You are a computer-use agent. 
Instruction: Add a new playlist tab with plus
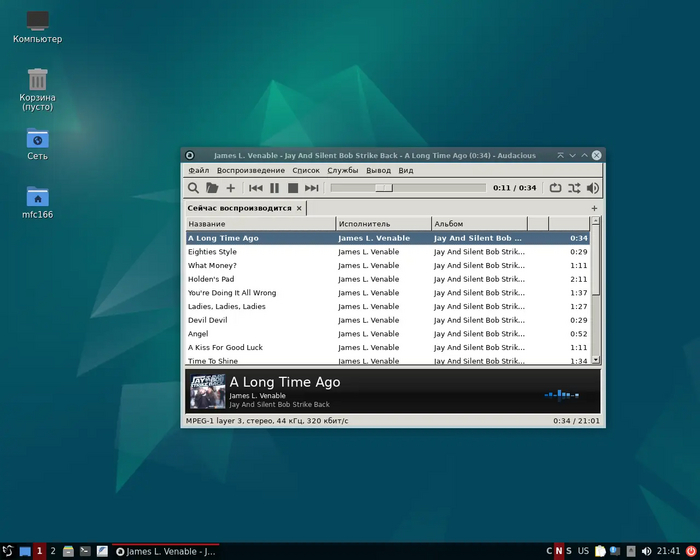(594, 208)
